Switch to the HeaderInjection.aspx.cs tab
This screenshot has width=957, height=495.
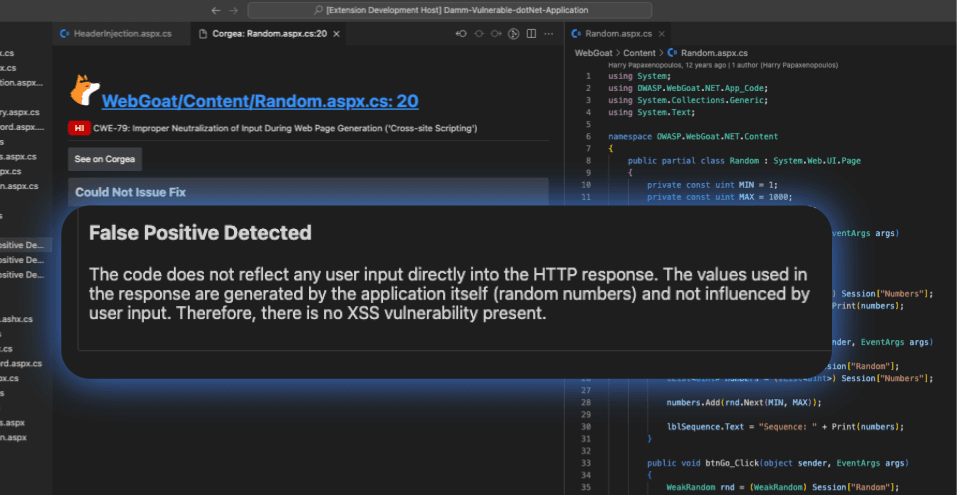[x=115, y=33]
